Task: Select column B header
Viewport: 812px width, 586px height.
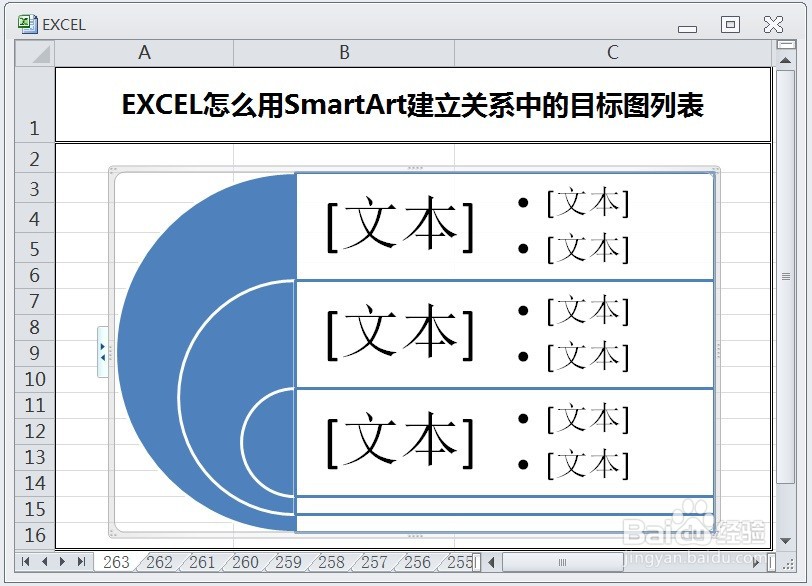Action: (x=344, y=52)
